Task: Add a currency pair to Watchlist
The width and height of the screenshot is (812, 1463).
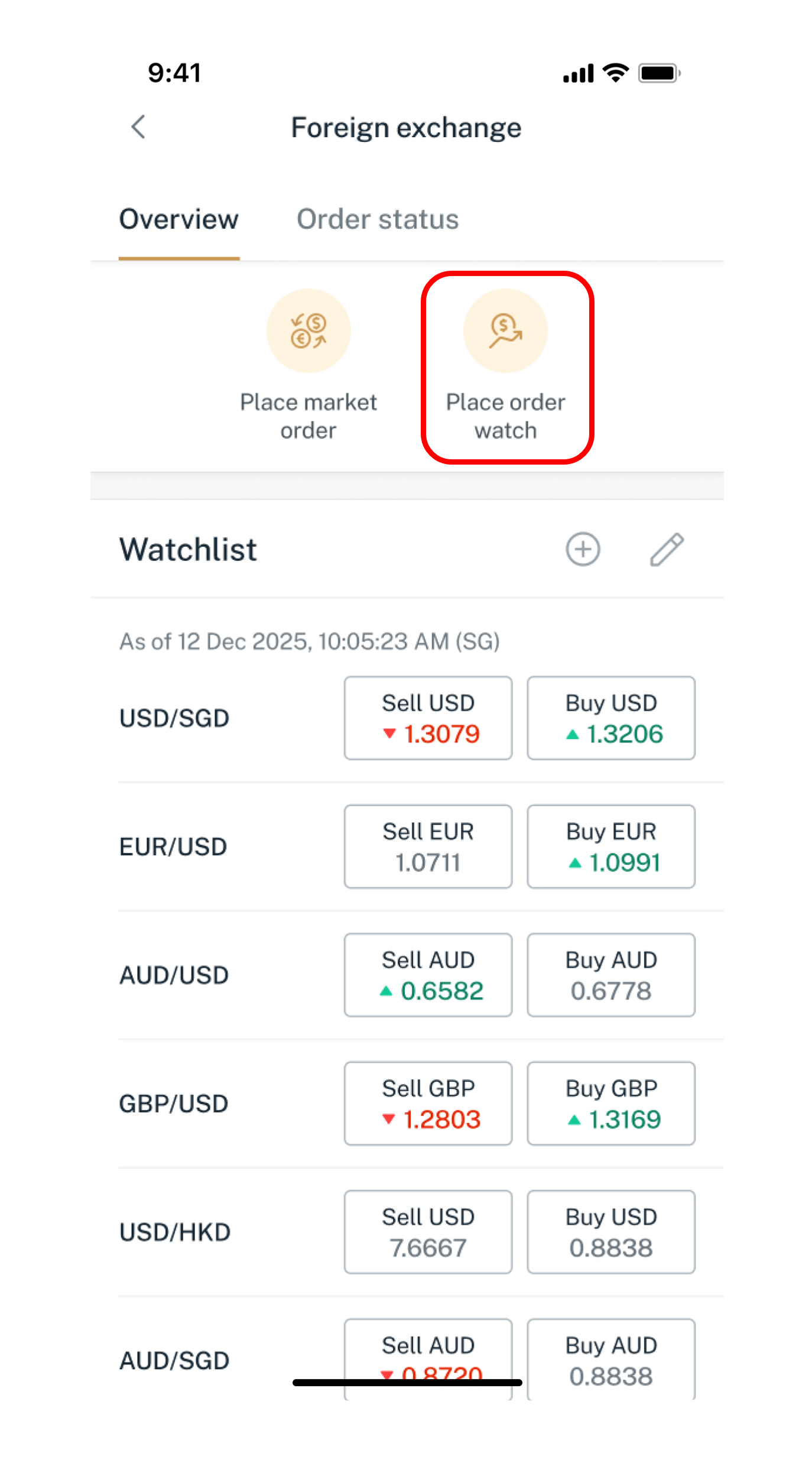Action: click(583, 549)
